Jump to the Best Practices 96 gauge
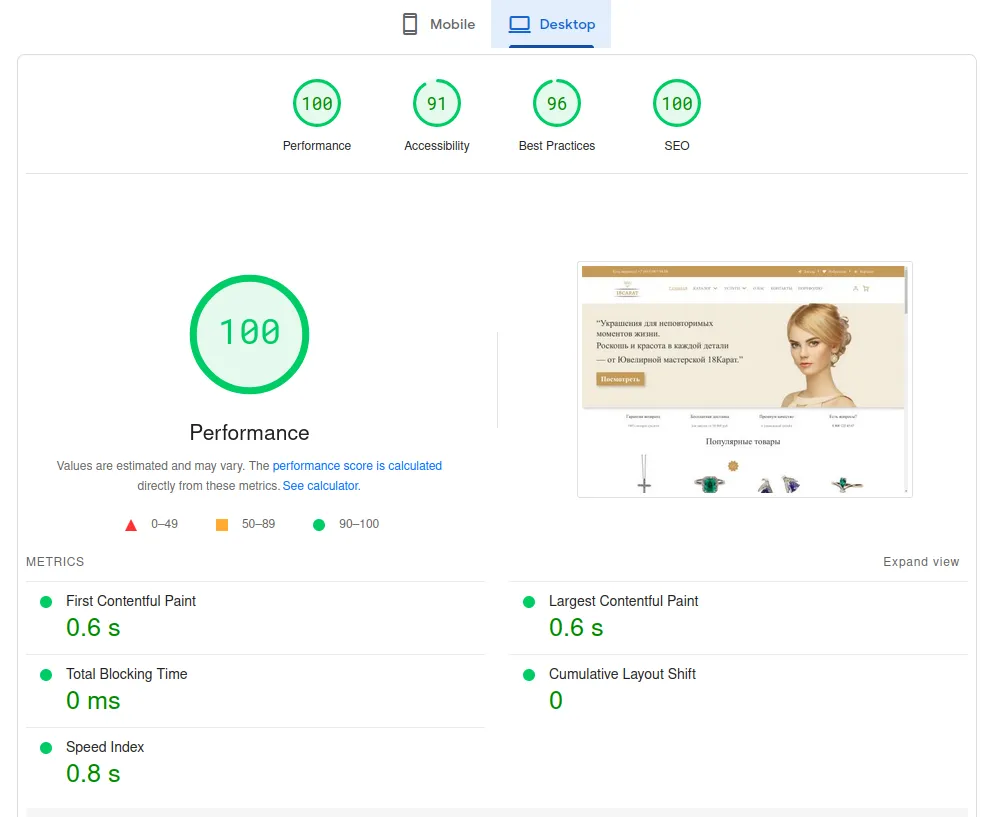Screen dimensions: 991x817 coord(557,103)
